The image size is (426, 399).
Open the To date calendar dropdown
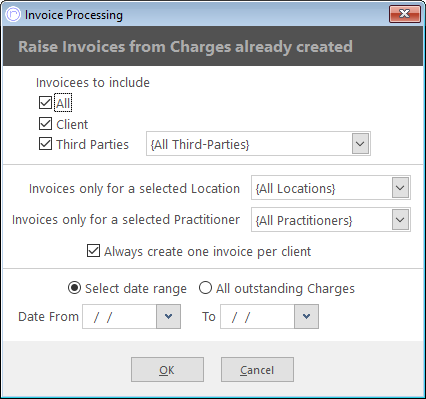point(306,316)
